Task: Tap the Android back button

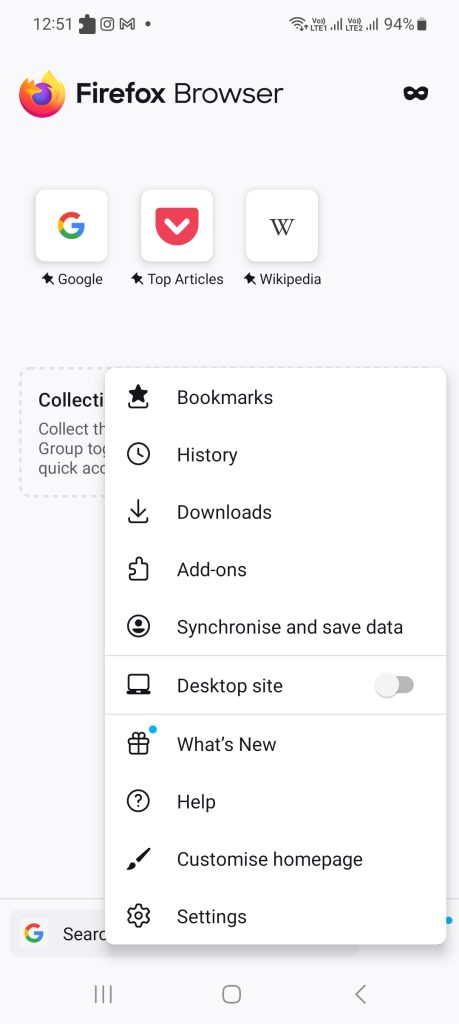Action: (360, 994)
